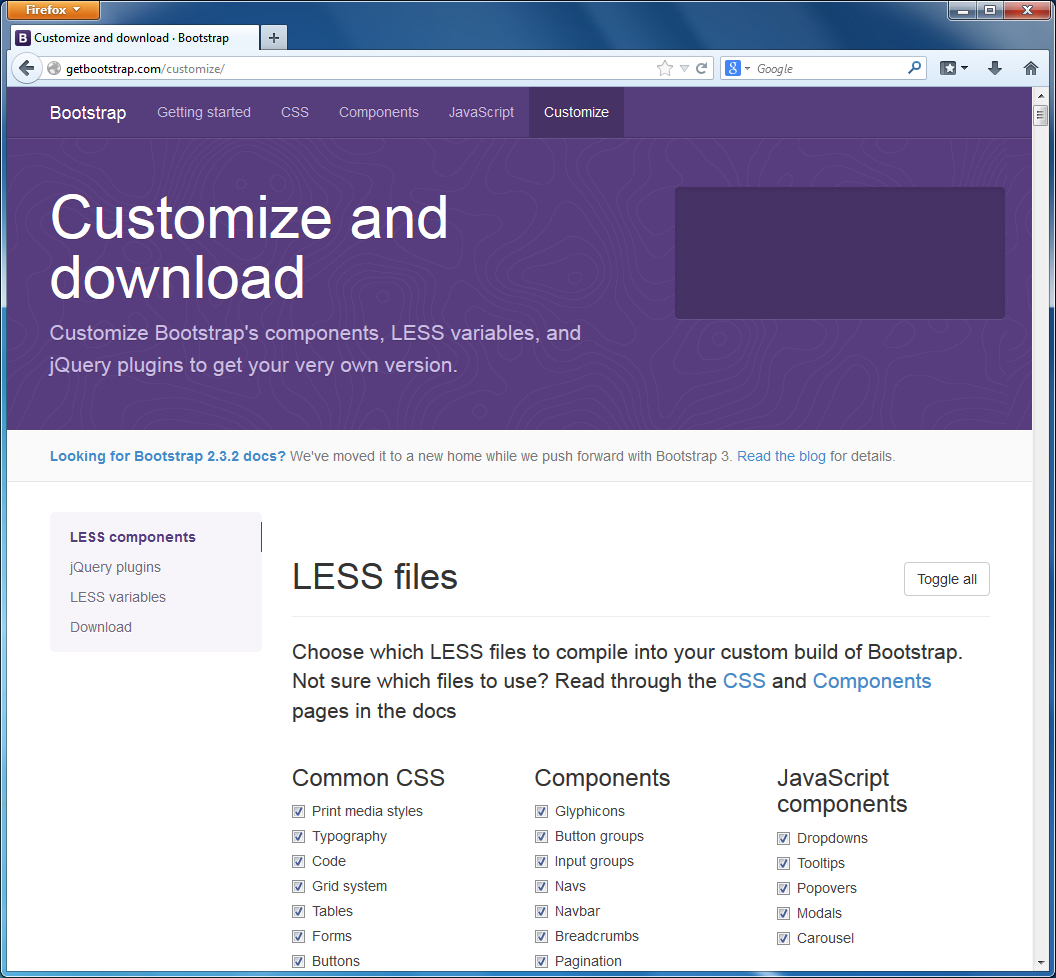The height and width of the screenshot is (978, 1056).
Task: Open the Bookmarks menu toolbar icon
Action: click(953, 68)
